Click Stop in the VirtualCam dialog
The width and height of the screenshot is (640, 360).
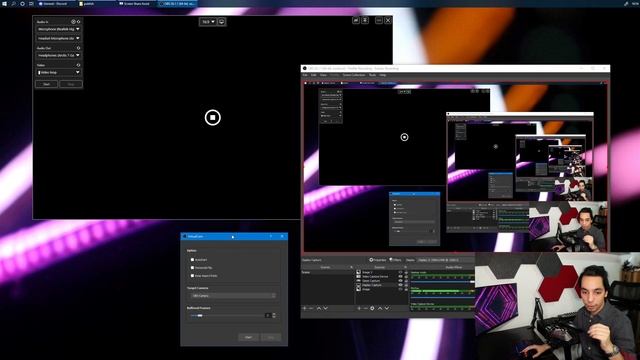[271, 337]
